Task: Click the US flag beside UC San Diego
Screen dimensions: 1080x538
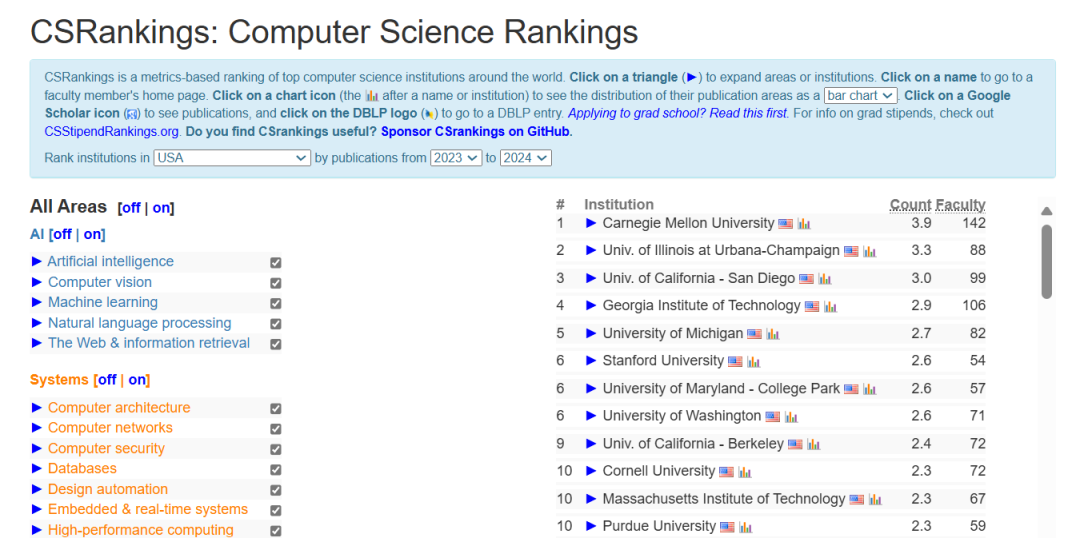Action: pos(806,279)
